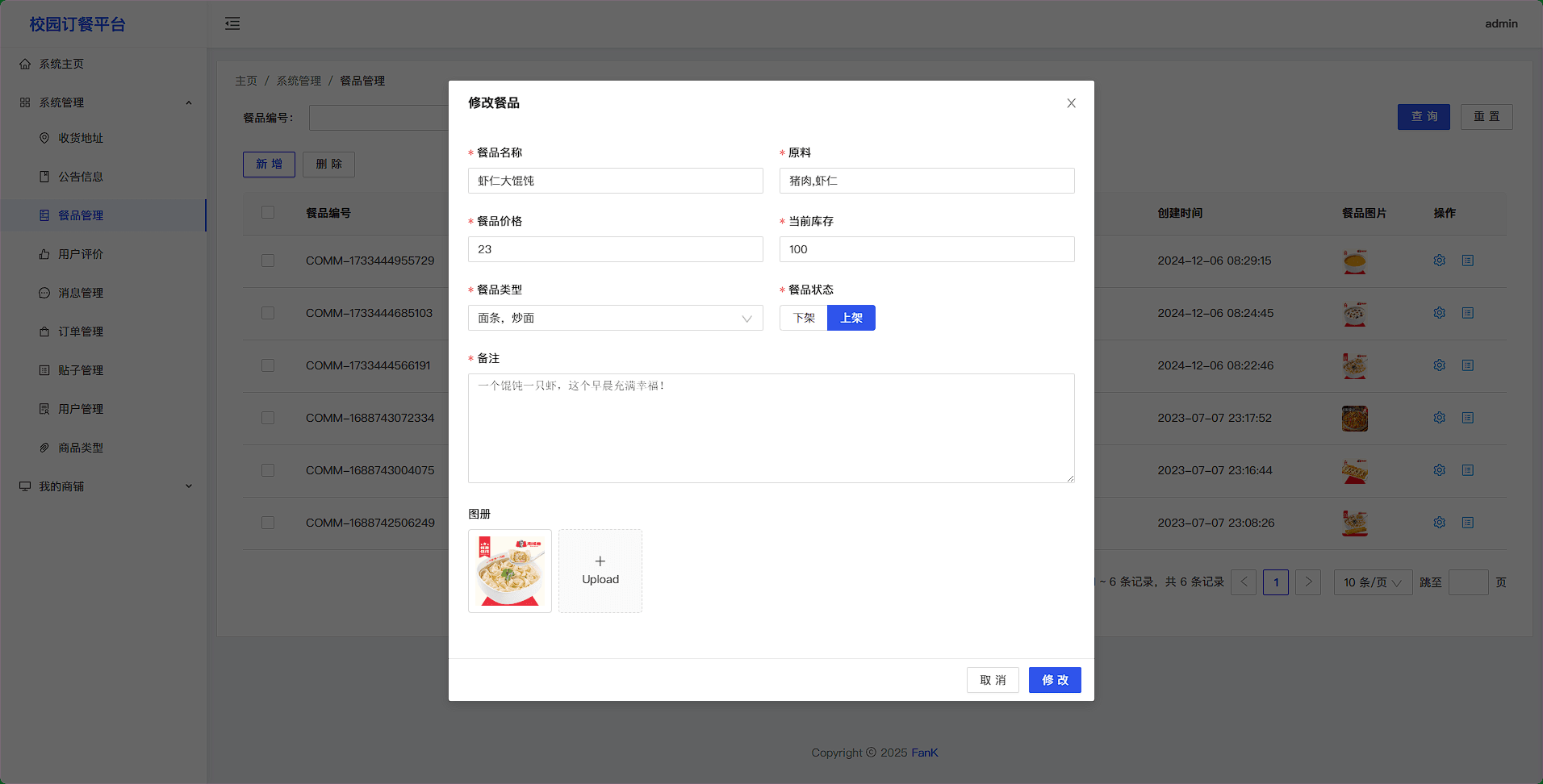Open 订单管理 in the sidebar

point(81,332)
